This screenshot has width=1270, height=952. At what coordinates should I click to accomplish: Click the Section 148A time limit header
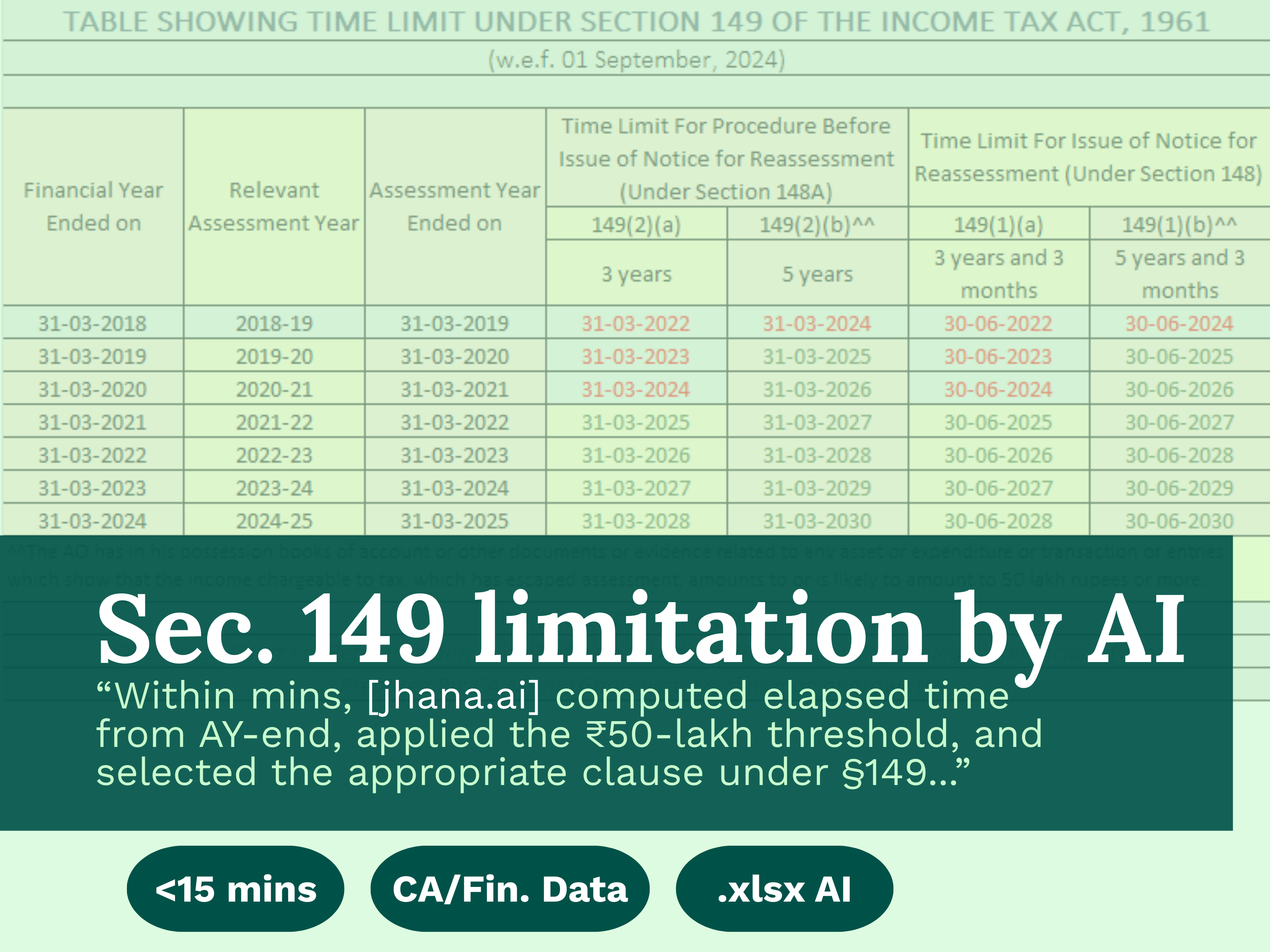click(726, 158)
